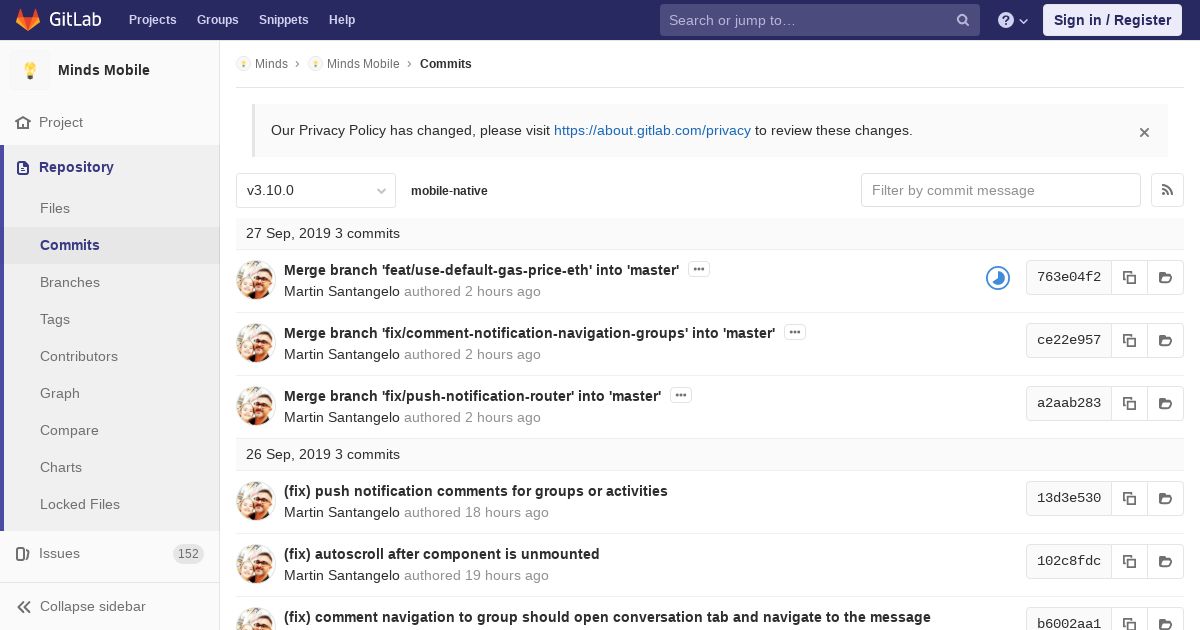The image size is (1200, 630).
Task: Open Snippets in the navbar
Action: [283, 20]
